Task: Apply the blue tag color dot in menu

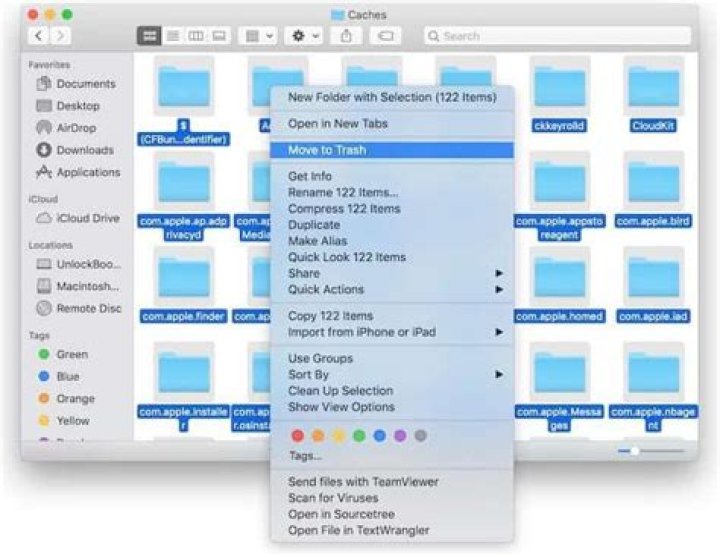Action: tap(380, 435)
